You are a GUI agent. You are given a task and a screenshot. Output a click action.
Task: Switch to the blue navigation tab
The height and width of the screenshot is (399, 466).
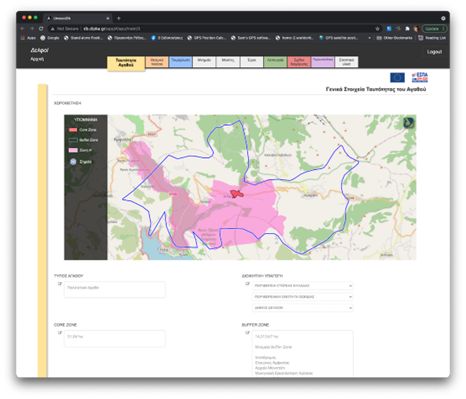click(x=180, y=62)
